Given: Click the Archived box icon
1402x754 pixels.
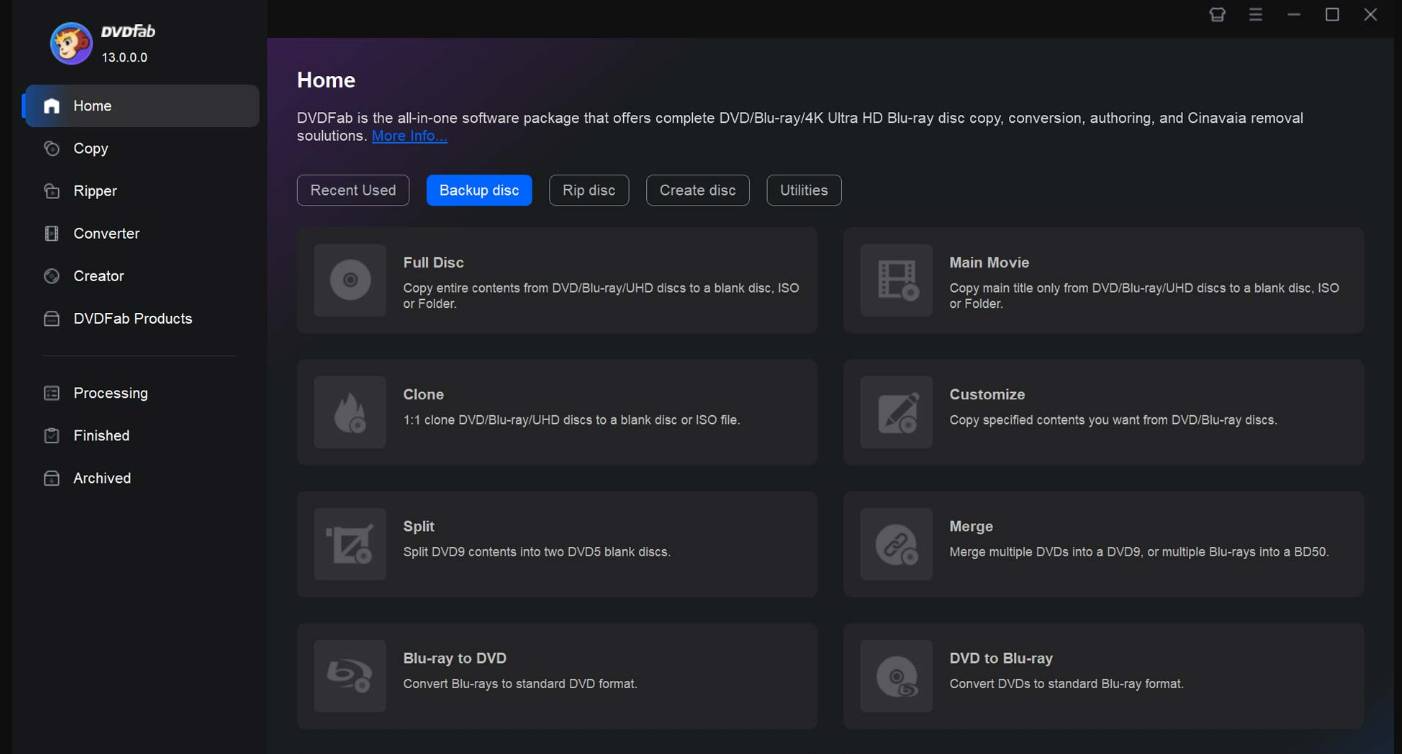Looking at the screenshot, I should [x=52, y=478].
